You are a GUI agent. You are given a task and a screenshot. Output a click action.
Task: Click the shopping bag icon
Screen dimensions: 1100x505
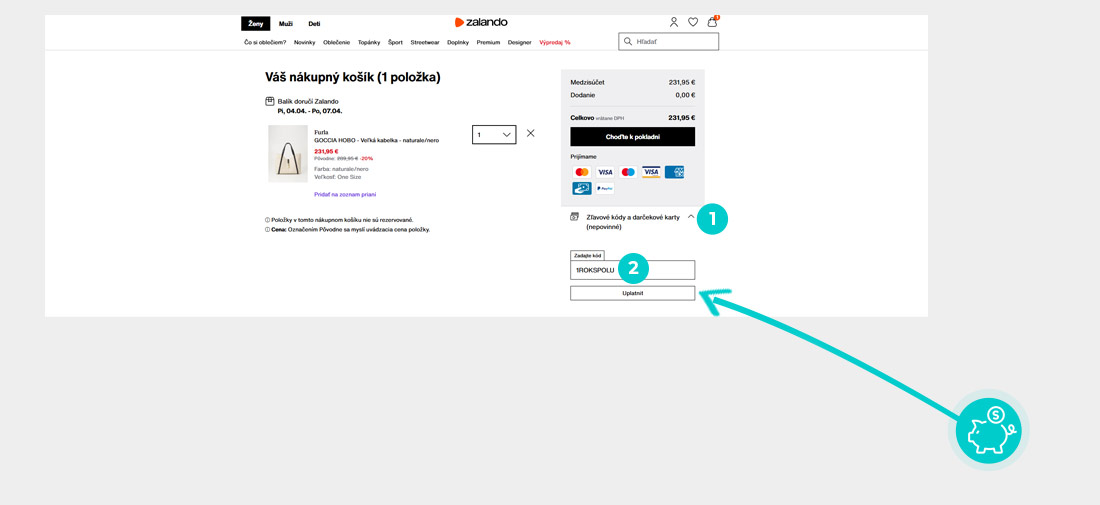point(712,22)
